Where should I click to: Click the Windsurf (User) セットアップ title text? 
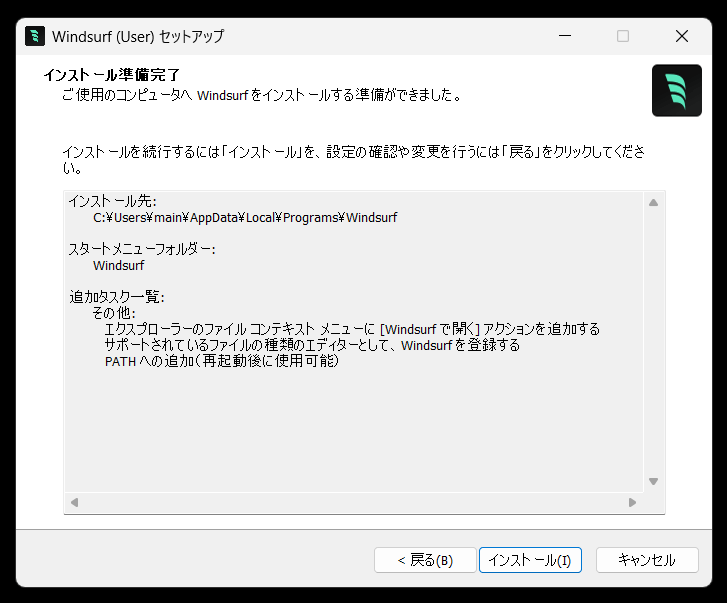click(138, 36)
